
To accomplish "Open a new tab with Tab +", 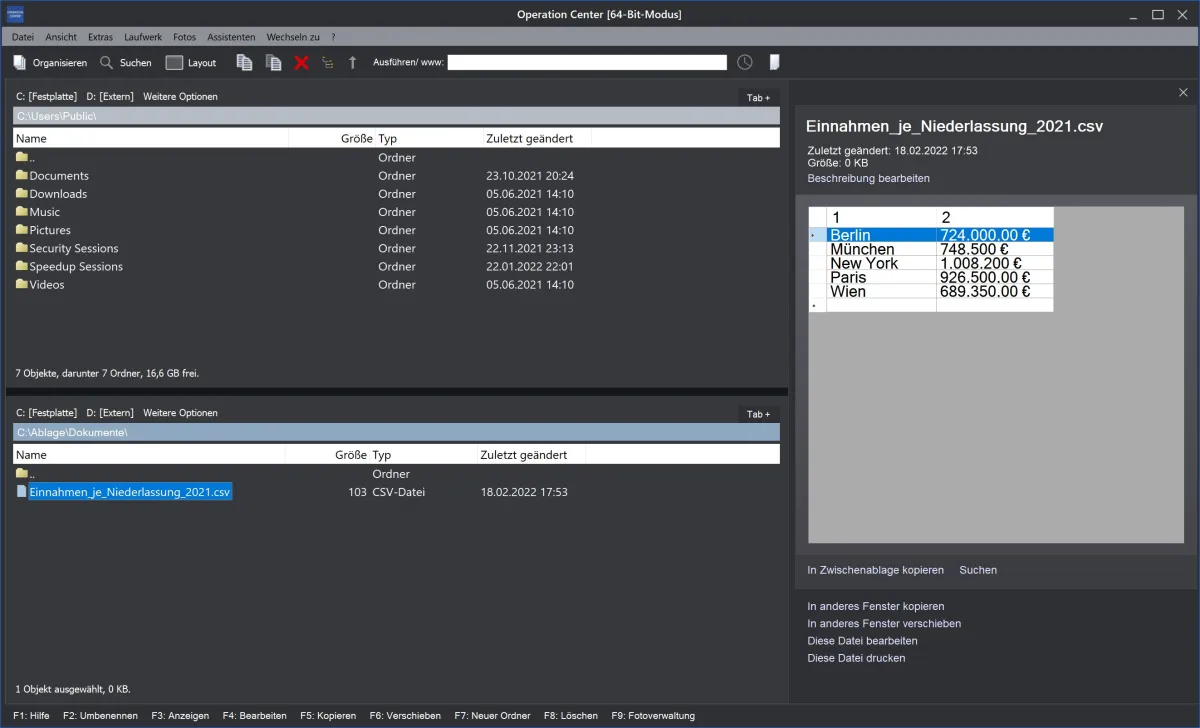I will [x=757, y=97].
